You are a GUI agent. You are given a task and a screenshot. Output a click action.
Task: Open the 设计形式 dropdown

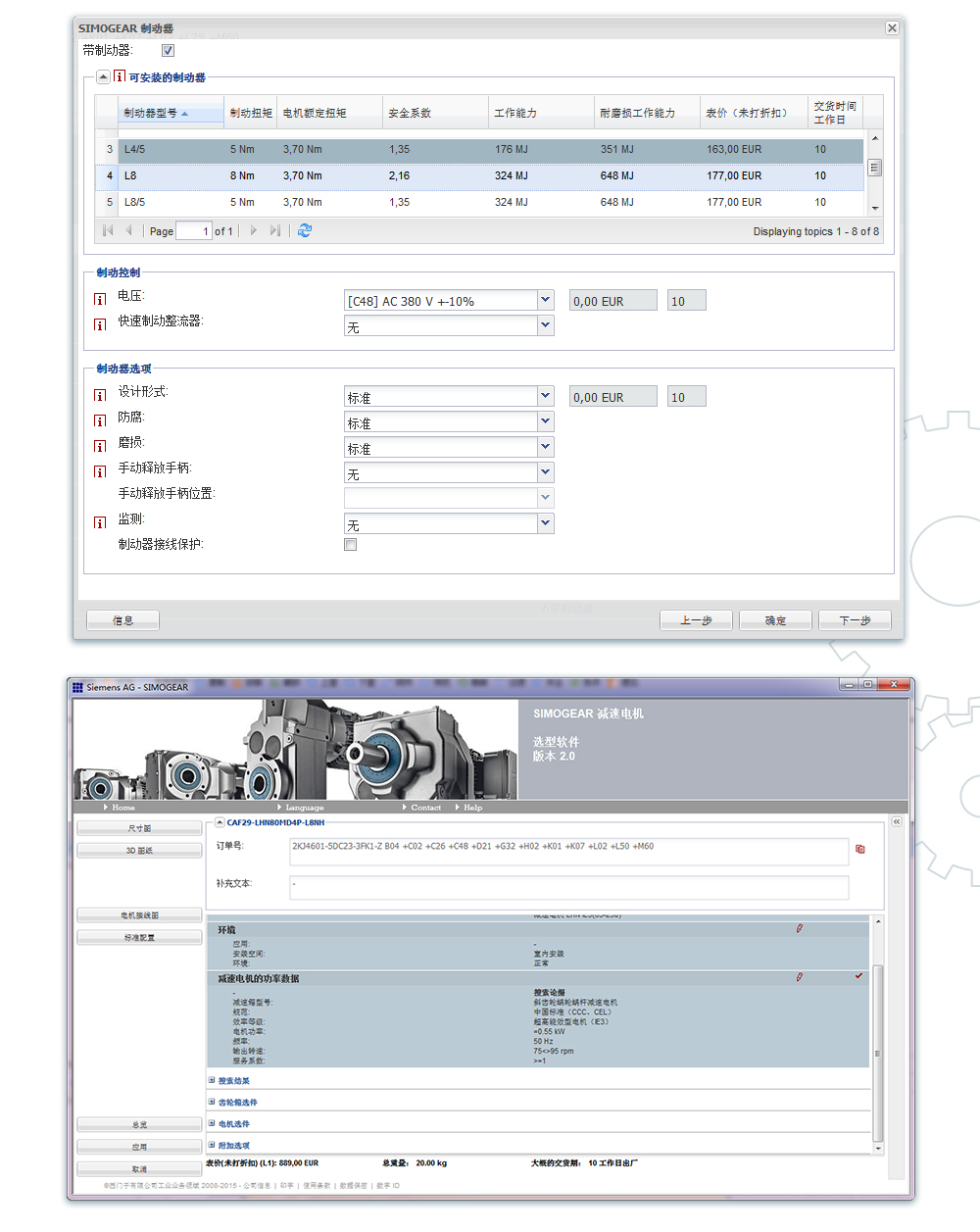546,396
